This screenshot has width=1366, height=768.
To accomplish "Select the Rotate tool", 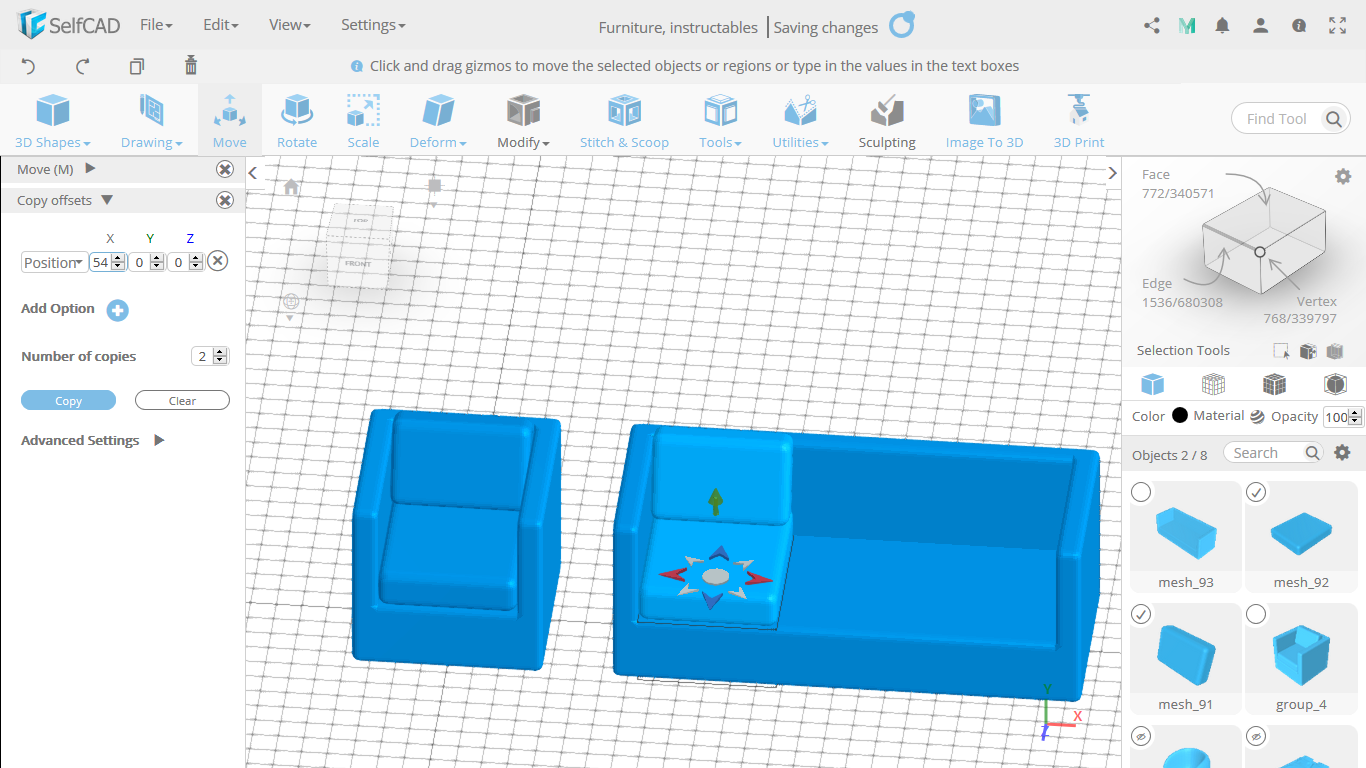I will [x=297, y=120].
